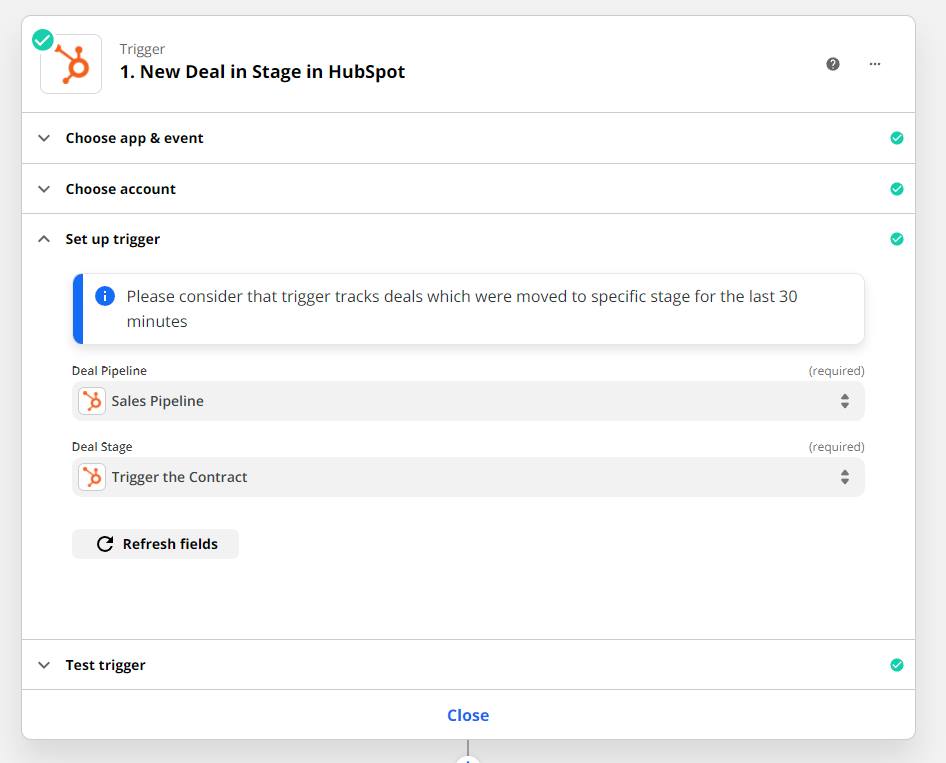This screenshot has width=946, height=763.
Task: Click green status check for Choose app & event
Action: click(897, 138)
